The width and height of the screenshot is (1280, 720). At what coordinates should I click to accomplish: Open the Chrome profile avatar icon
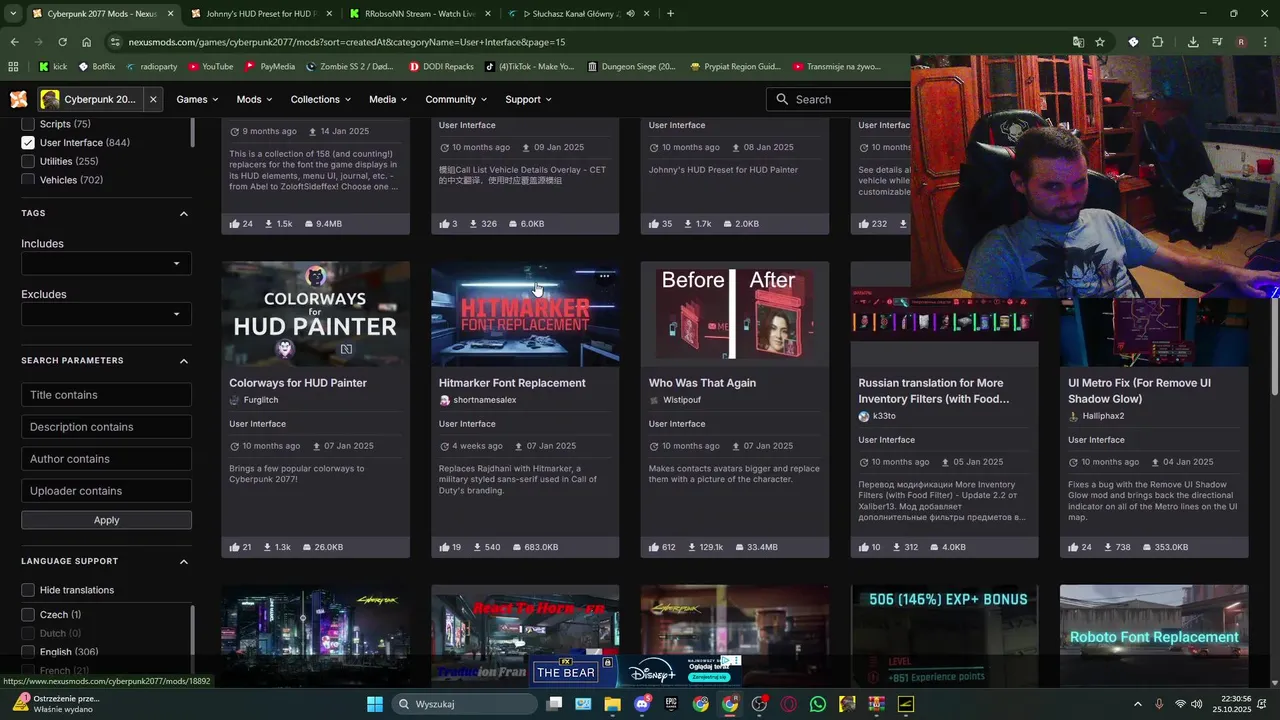[1241, 42]
